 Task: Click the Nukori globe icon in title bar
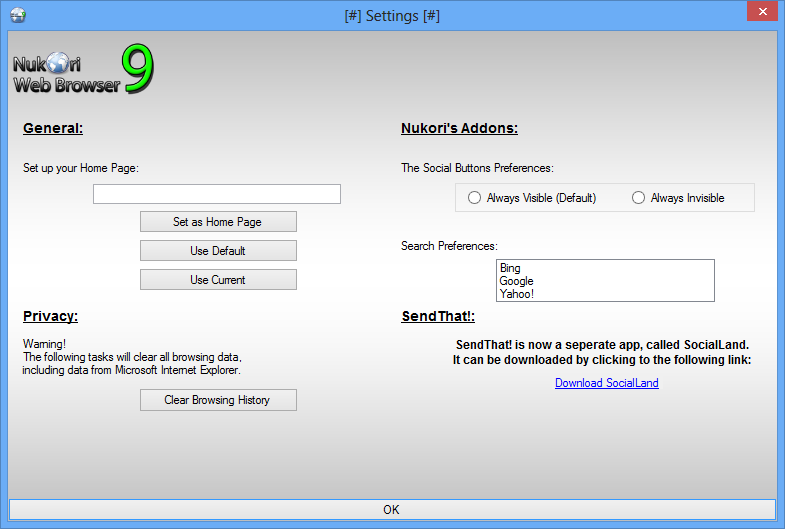18,15
